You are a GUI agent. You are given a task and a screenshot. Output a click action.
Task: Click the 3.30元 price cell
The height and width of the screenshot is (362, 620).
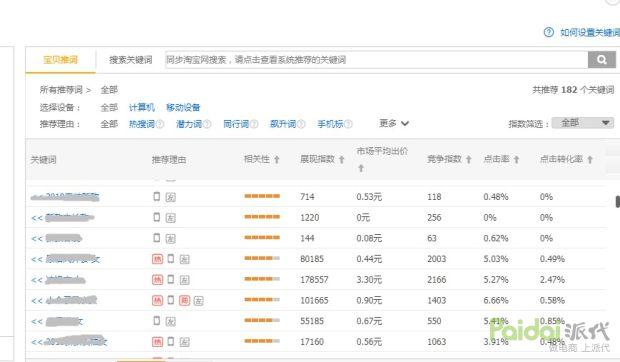[x=369, y=280]
